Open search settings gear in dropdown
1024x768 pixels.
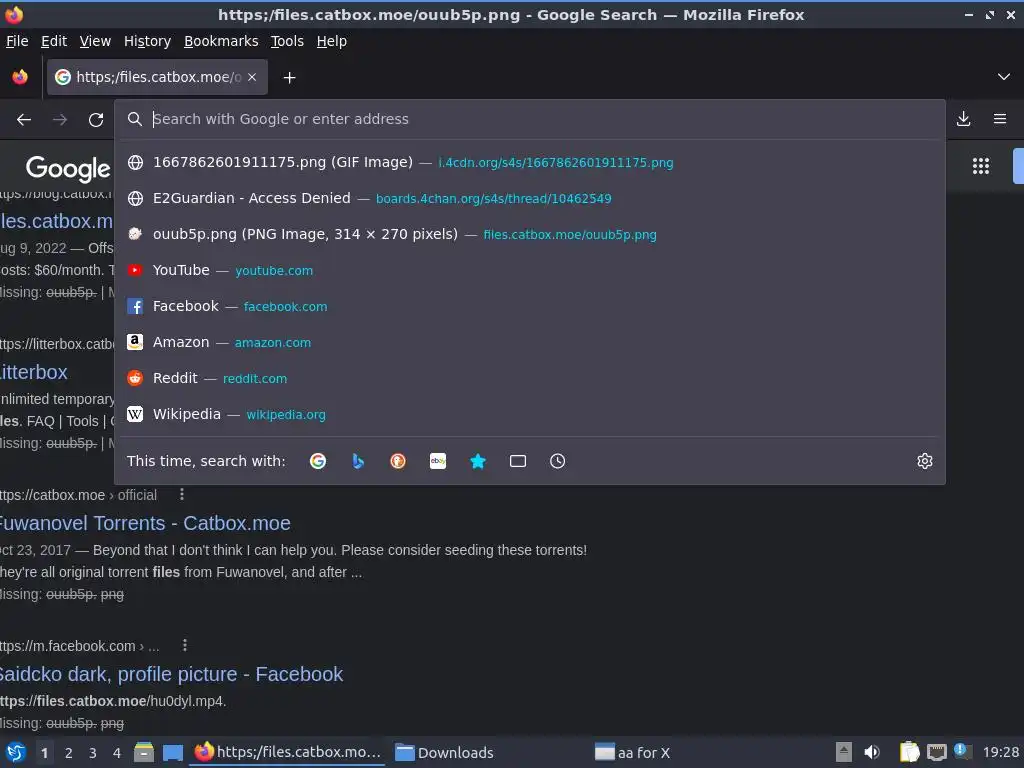point(925,461)
